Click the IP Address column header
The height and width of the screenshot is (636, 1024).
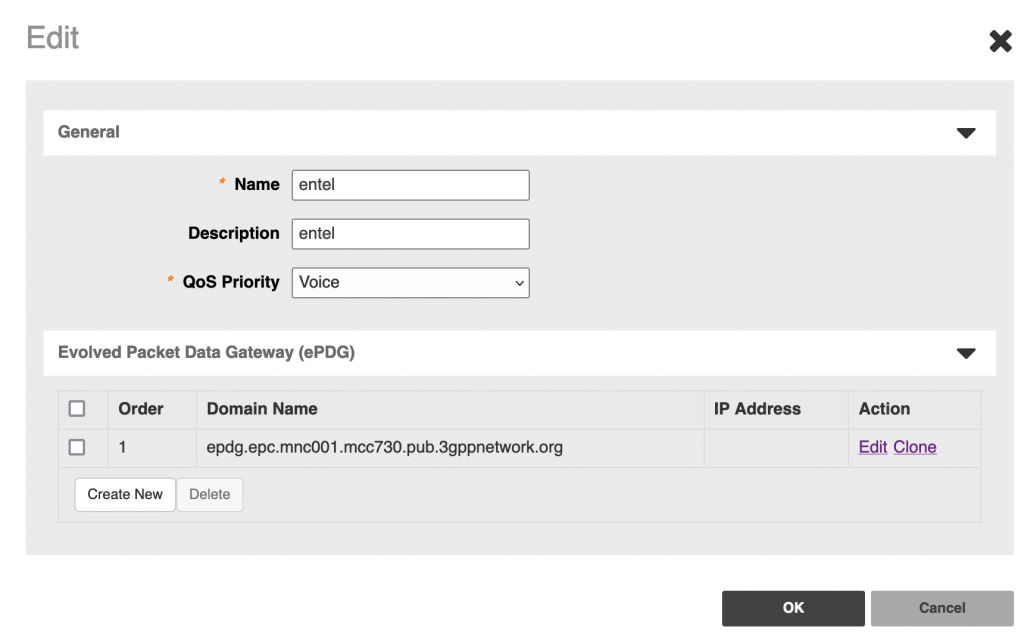pos(757,409)
